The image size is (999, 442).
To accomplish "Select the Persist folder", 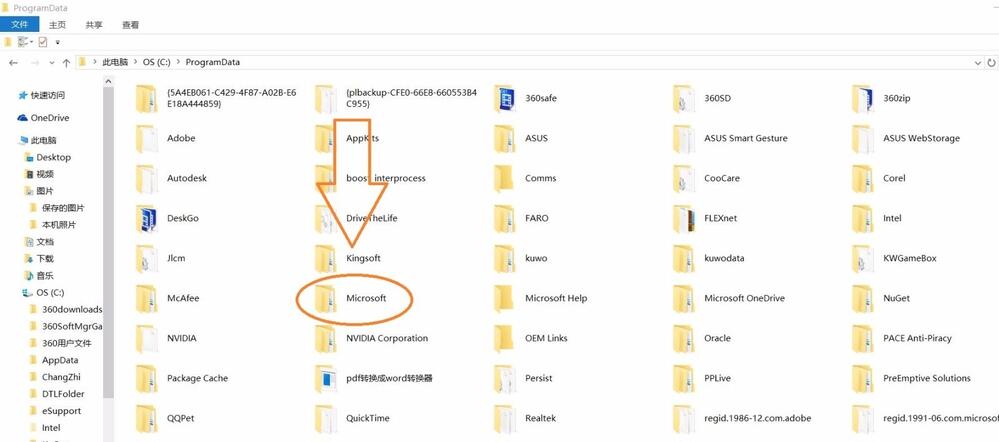I will pos(524,378).
